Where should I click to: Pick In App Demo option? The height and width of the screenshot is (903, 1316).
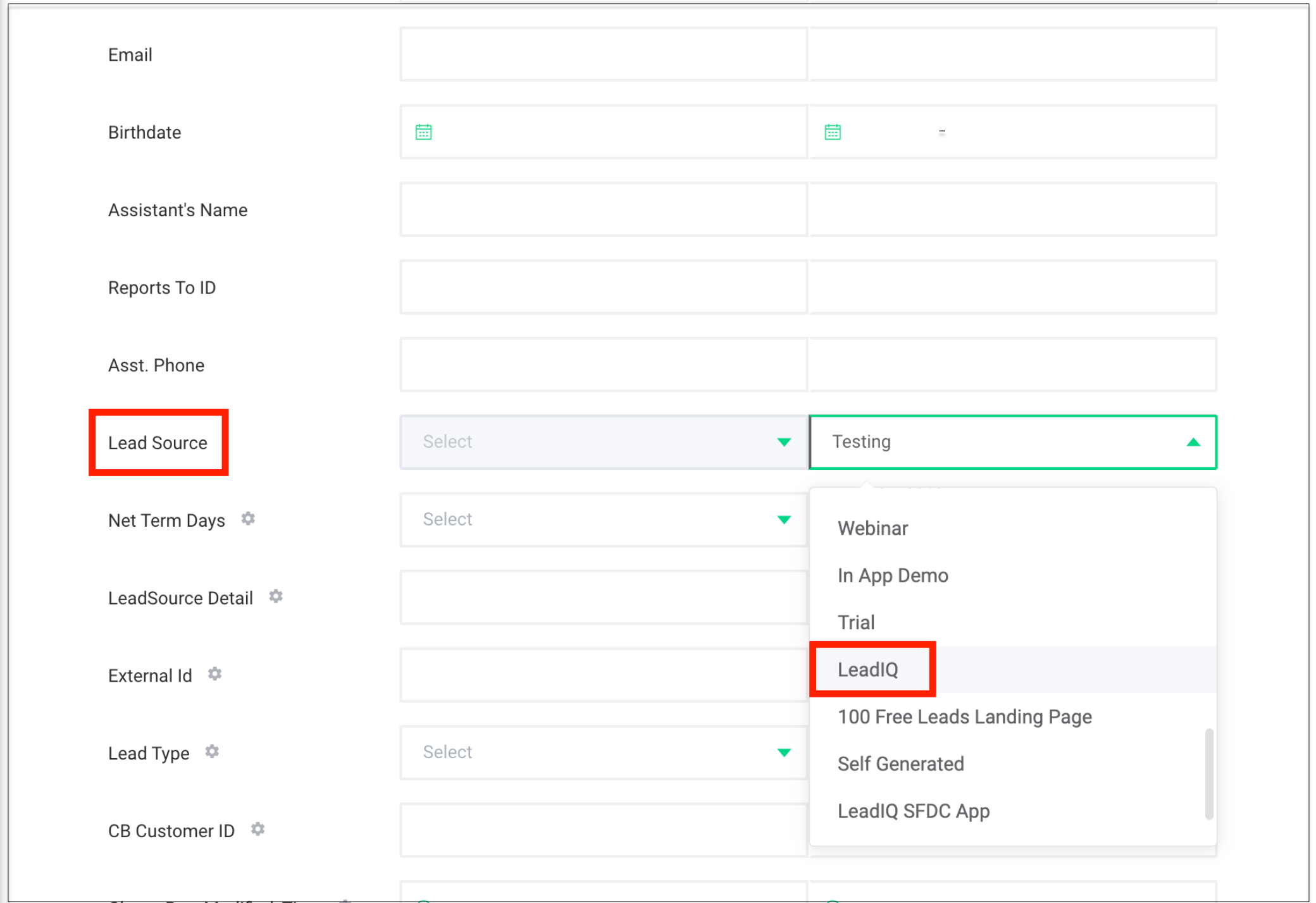tap(892, 575)
